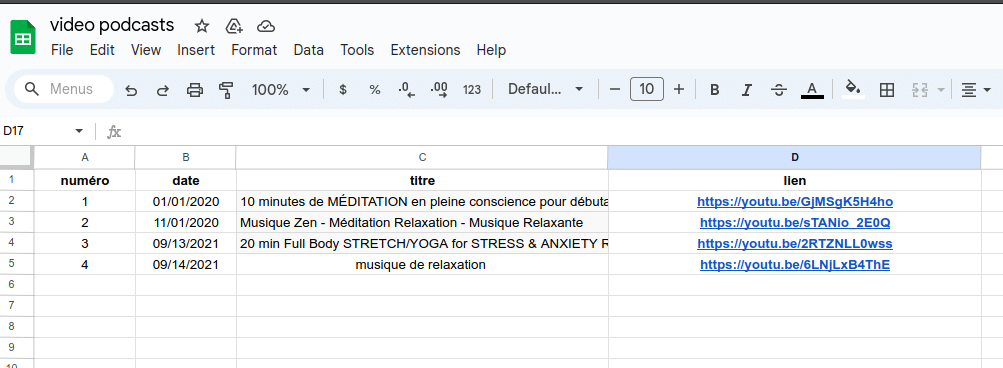Image resolution: width=1003 pixels, height=368 pixels.
Task: Select the cell with date 09/13/2021
Action: pos(186,244)
